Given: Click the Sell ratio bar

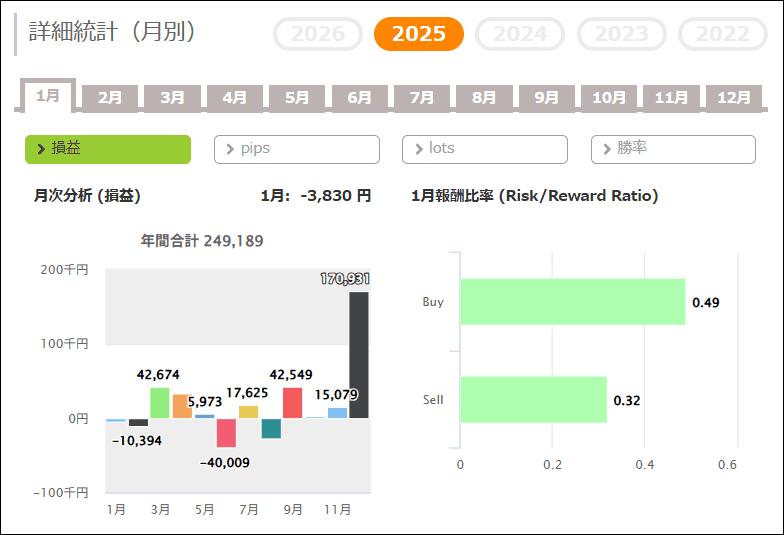Looking at the screenshot, I should pos(533,400).
